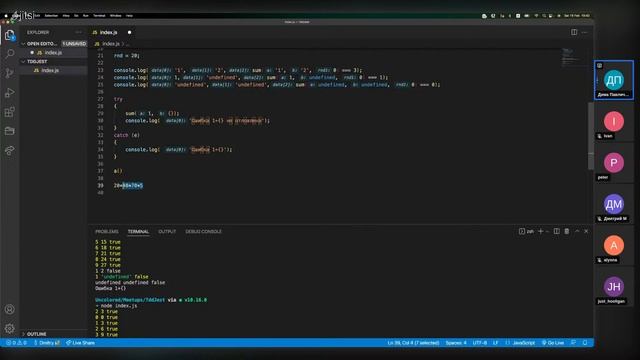Open the Terminal menu in the menu bar
The image size is (640, 360).
pos(99,16)
